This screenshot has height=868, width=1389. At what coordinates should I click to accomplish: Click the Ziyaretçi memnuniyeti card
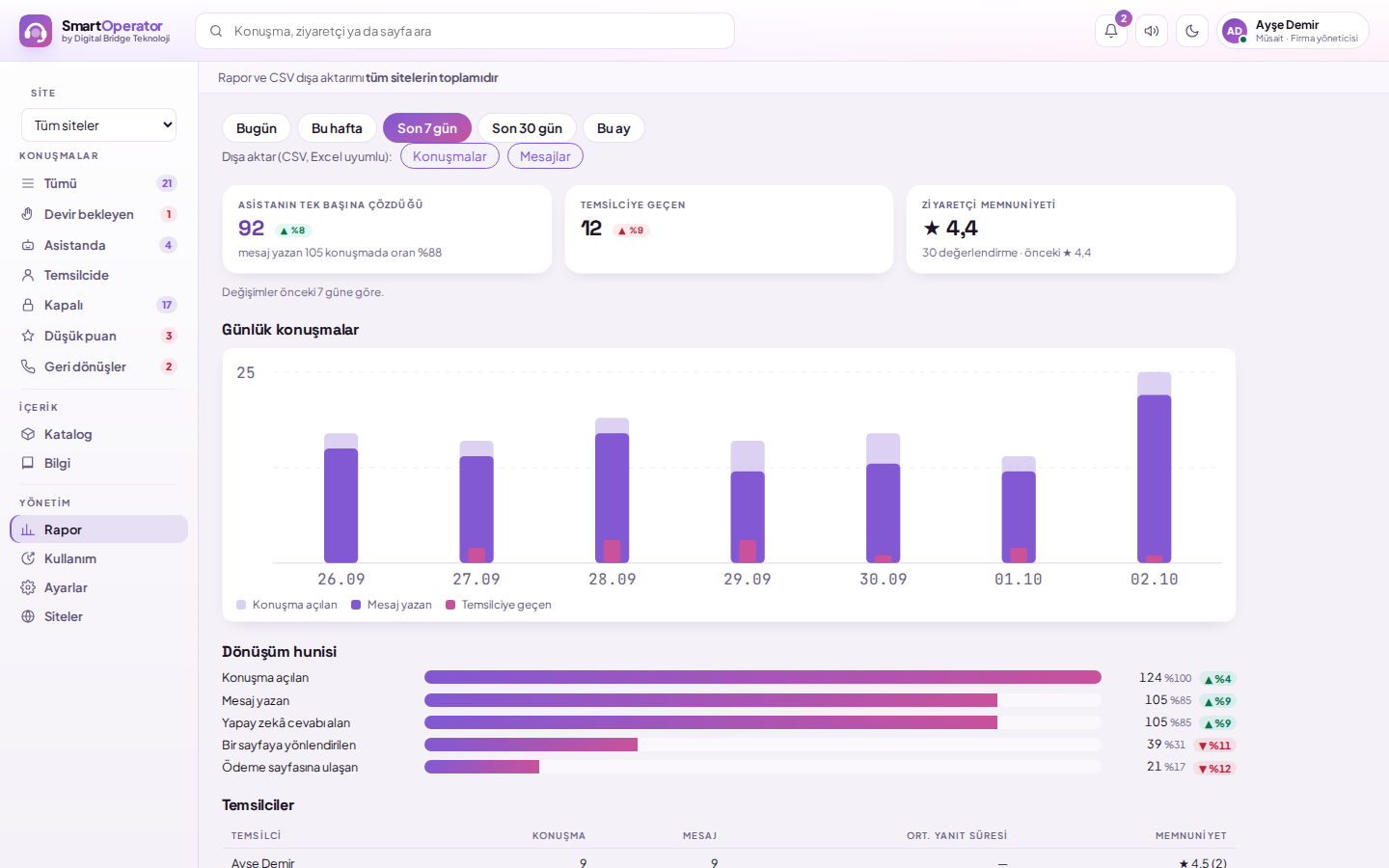click(1071, 230)
